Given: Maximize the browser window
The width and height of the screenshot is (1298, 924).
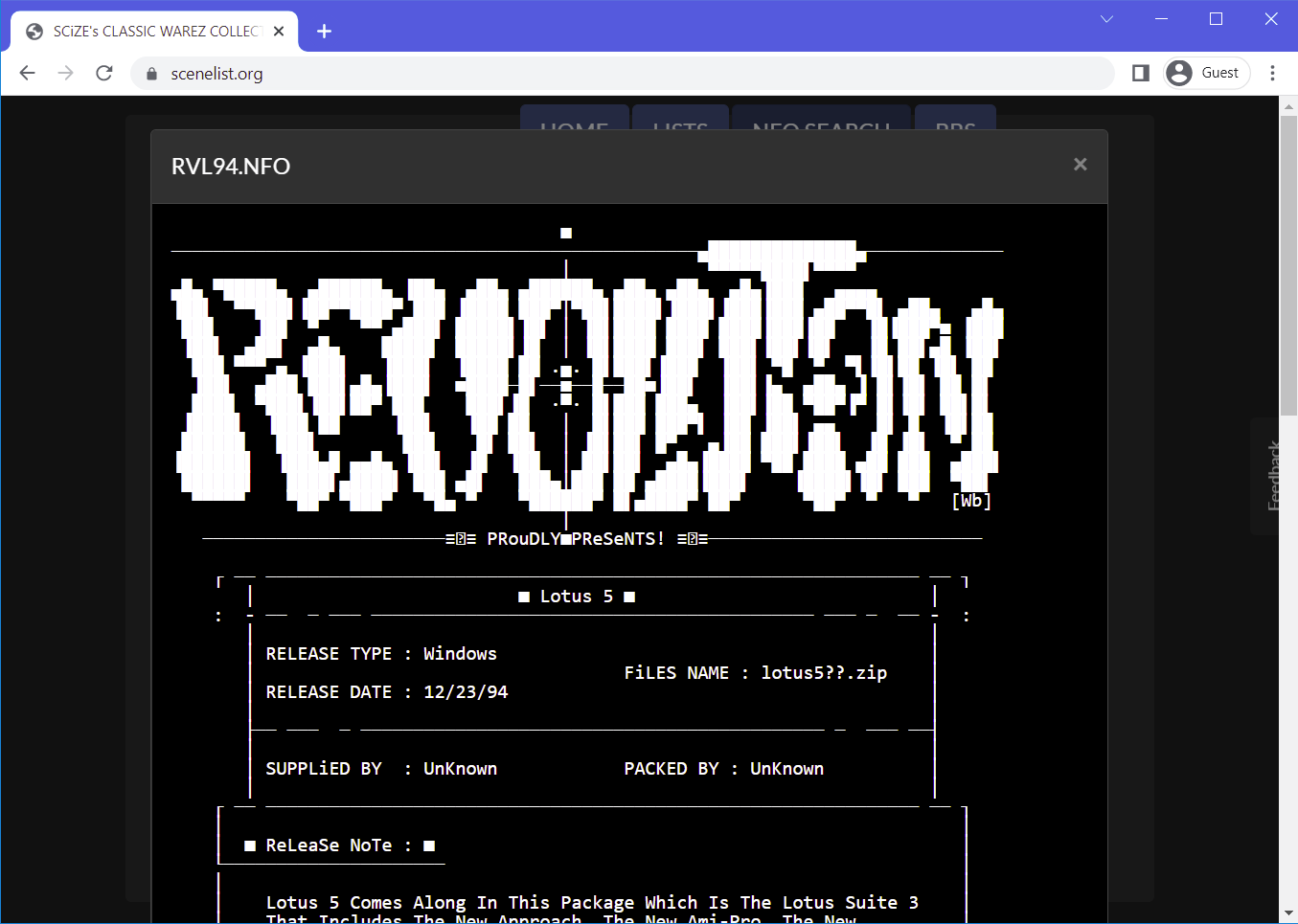Looking at the screenshot, I should (x=1216, y=19).
